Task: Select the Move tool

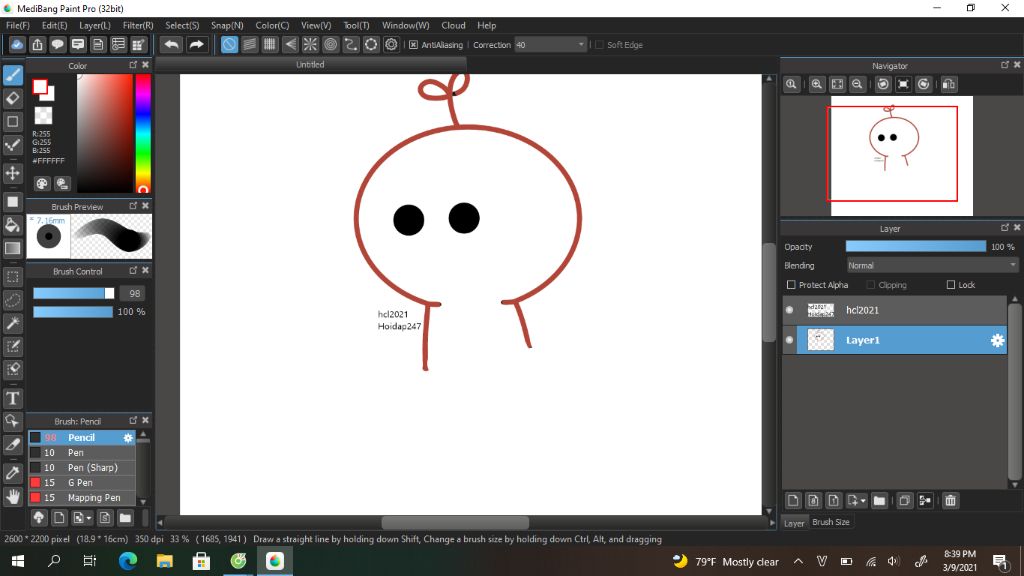Action: 12,173
